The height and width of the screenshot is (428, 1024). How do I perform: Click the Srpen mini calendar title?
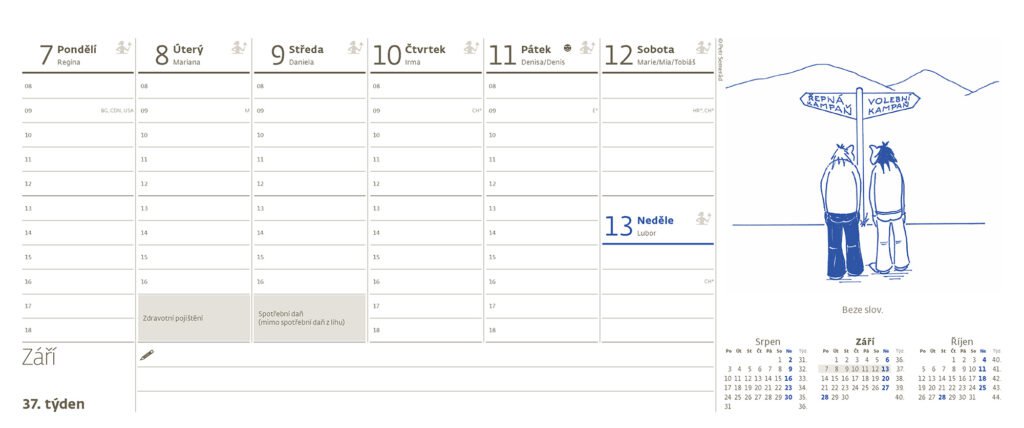coord(767,342)
